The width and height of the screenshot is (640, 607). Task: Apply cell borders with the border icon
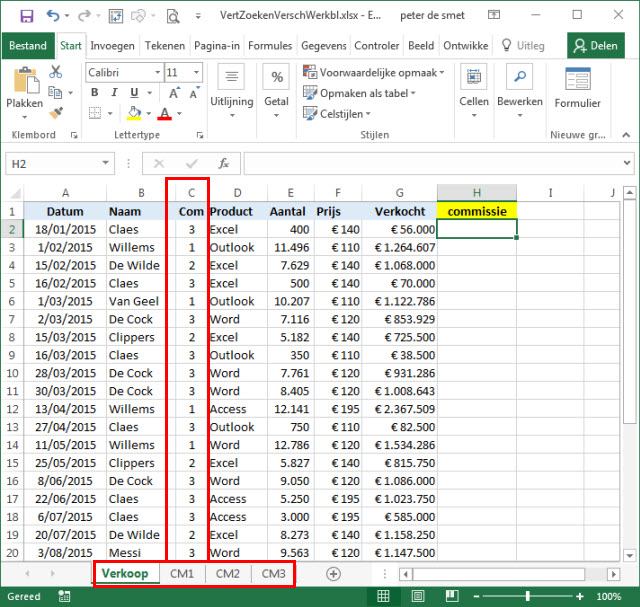pyautogui.click(x=95, y=113)
